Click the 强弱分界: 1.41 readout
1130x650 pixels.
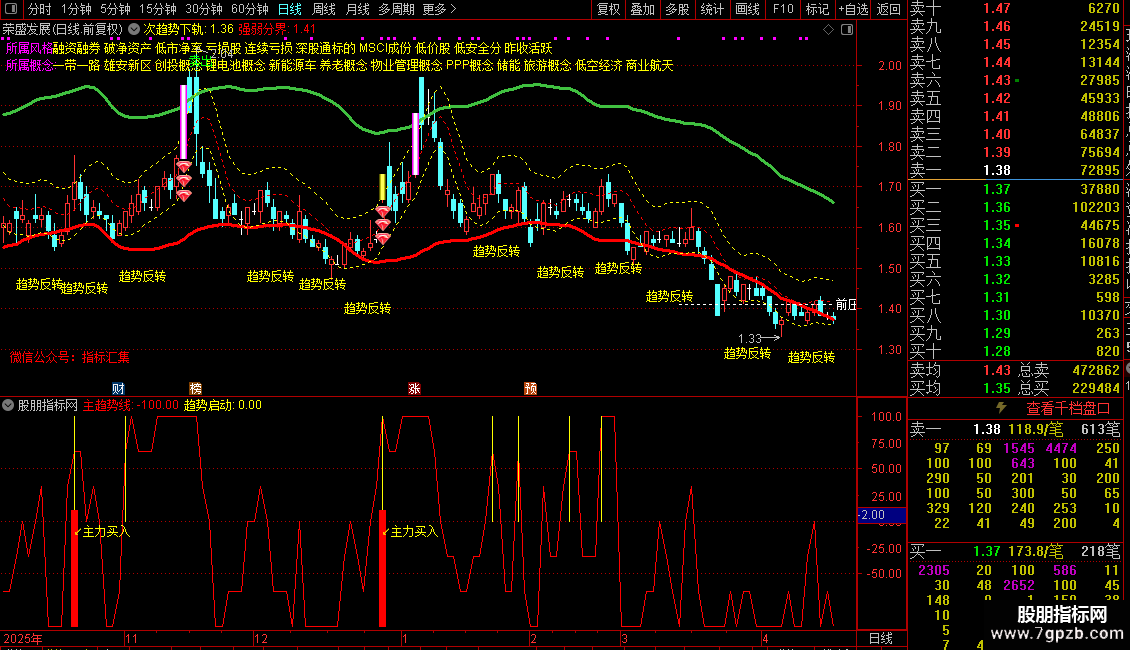tap(277, 30)
